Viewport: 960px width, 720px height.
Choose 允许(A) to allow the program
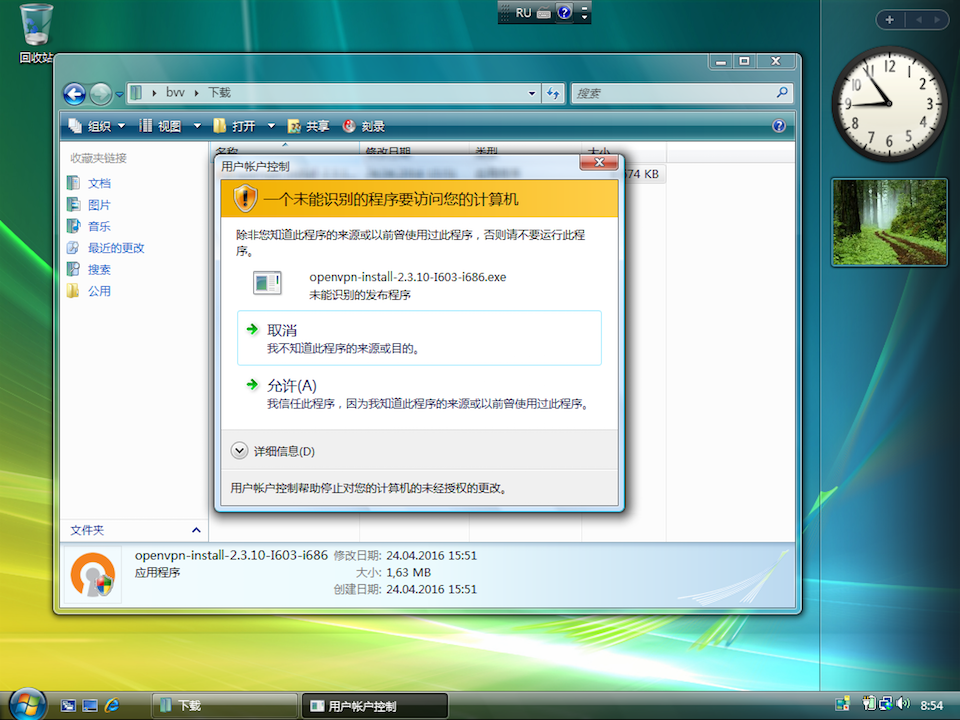[419, 394]
